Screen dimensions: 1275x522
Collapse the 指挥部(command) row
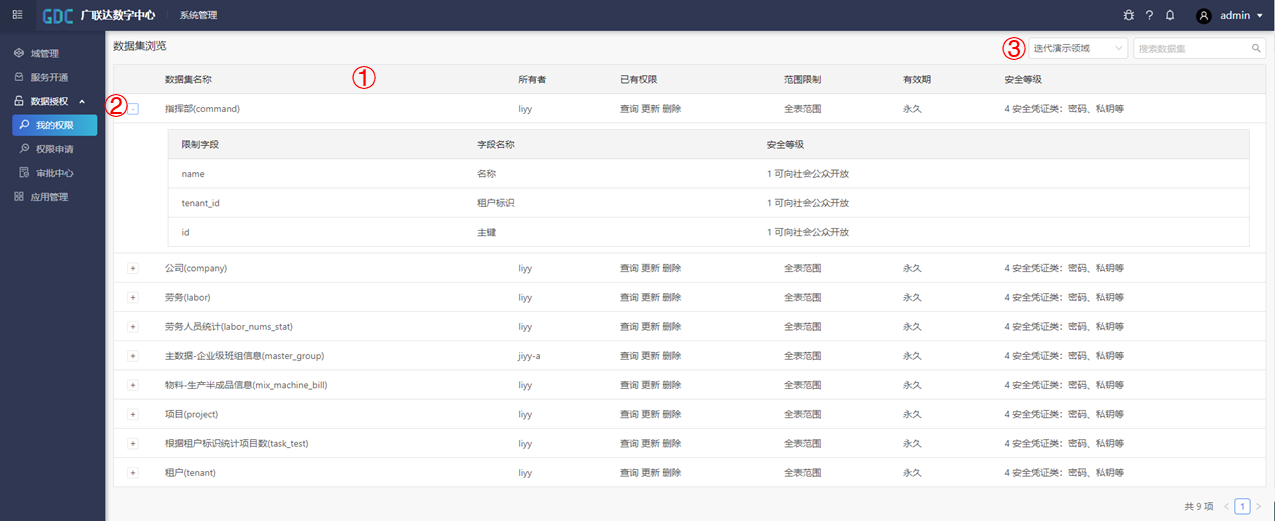tap(133, 109)
